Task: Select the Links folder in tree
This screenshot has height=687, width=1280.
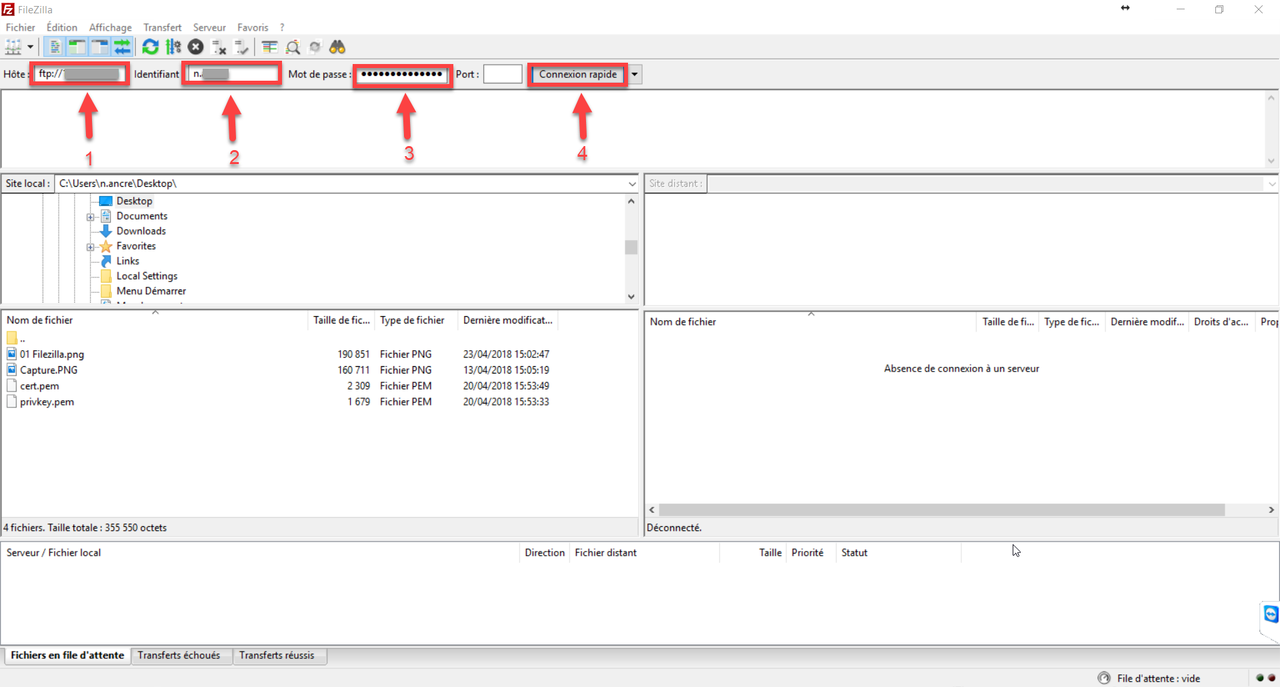Action: coord(128,261)
